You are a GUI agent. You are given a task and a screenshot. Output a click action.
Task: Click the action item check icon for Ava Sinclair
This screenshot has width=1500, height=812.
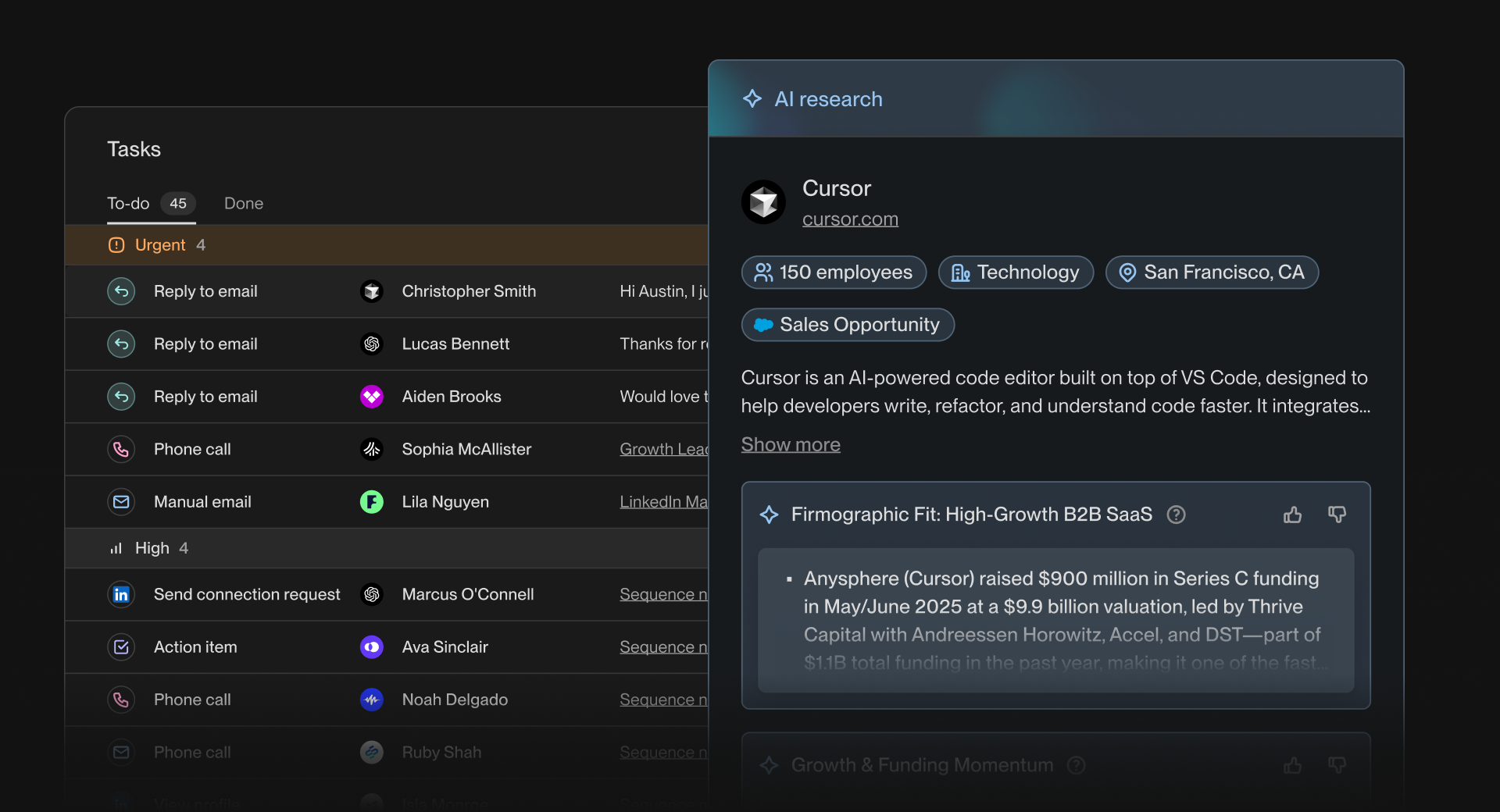coord(121,647)
